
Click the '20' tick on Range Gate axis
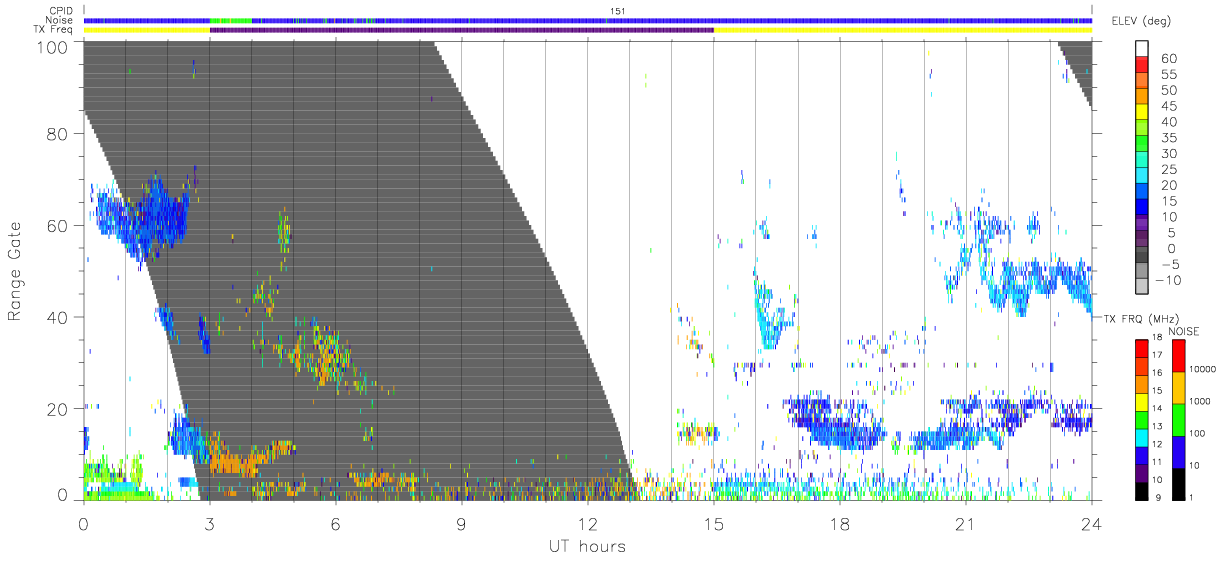[59, 409]
